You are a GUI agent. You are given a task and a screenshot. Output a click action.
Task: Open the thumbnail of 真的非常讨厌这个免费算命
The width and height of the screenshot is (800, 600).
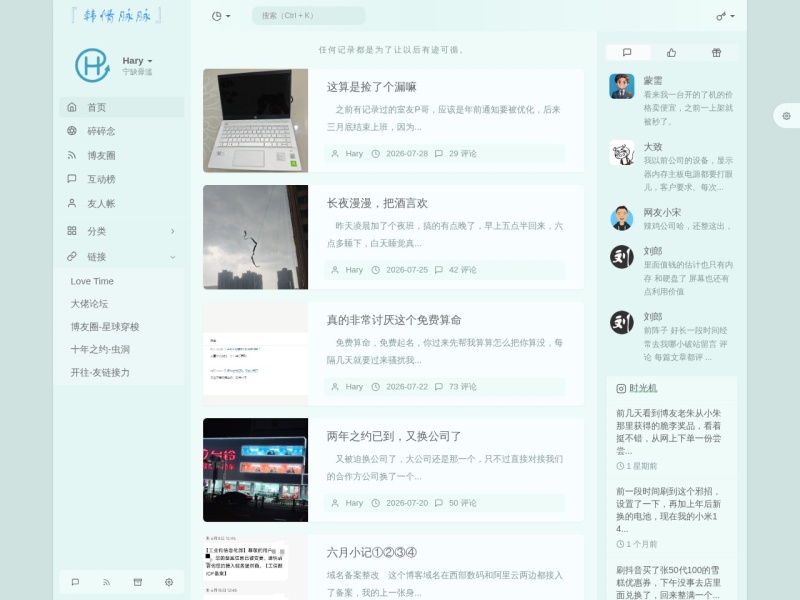(x=256, y=354)
